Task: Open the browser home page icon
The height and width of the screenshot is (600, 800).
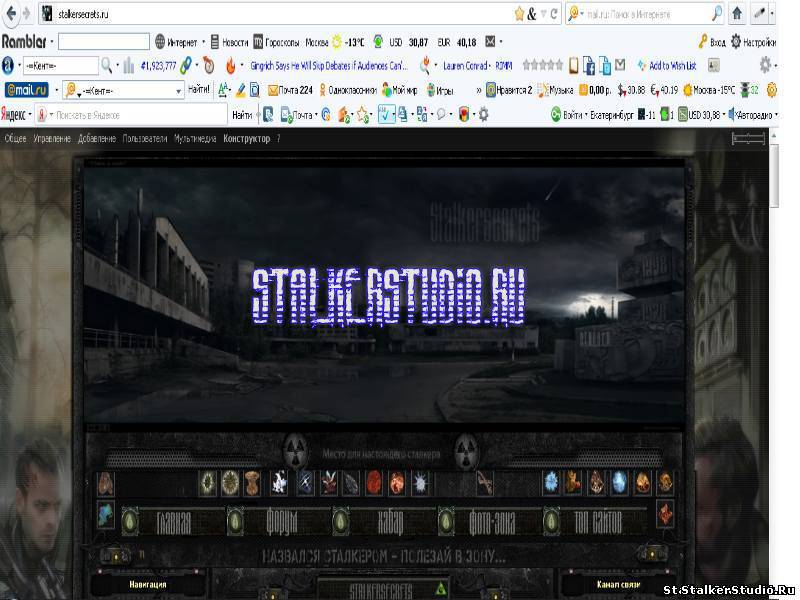Action: [737, 13]
